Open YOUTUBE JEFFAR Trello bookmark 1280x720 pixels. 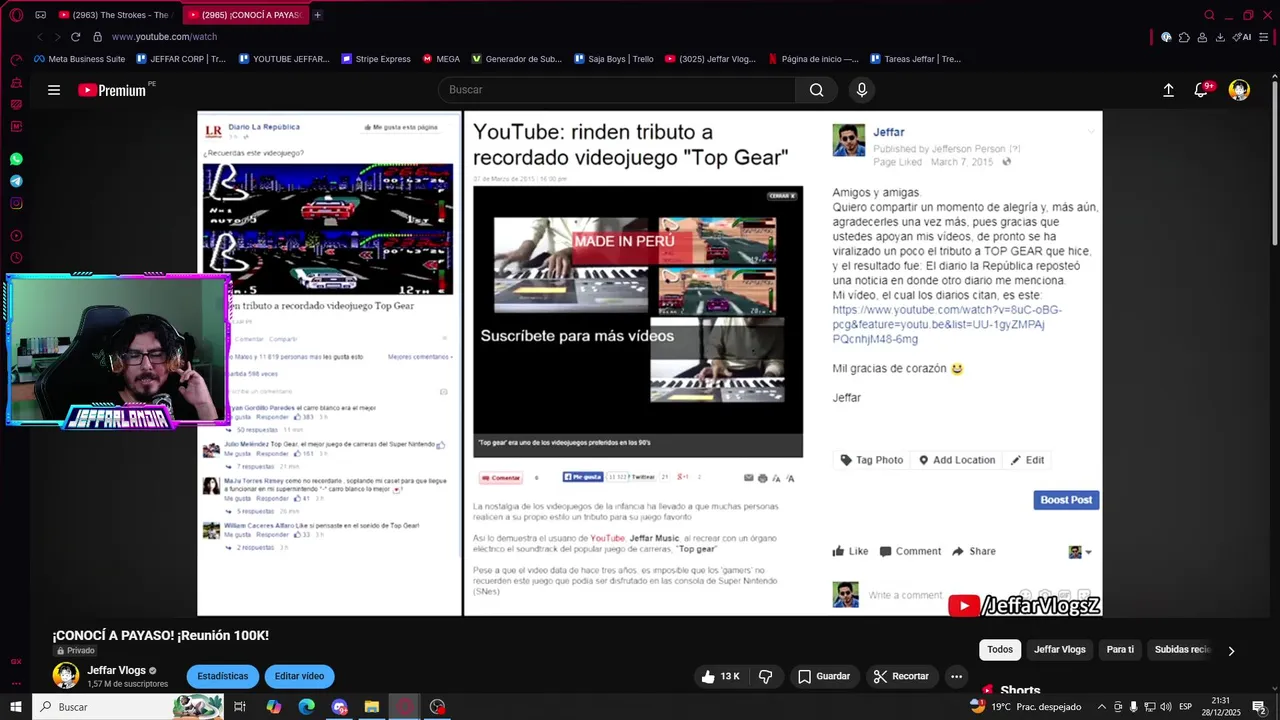[284, 59]
